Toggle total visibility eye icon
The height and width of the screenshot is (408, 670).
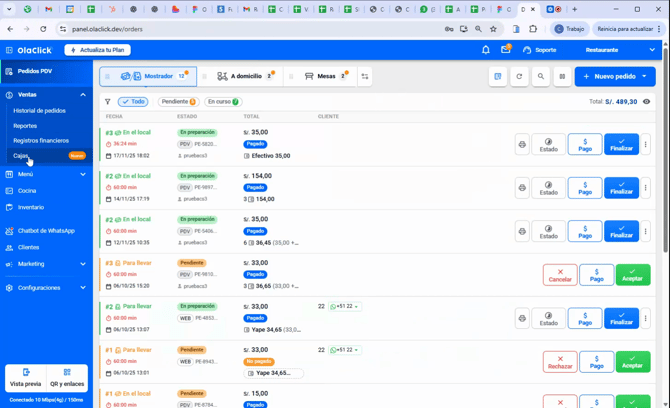[646, 102]
